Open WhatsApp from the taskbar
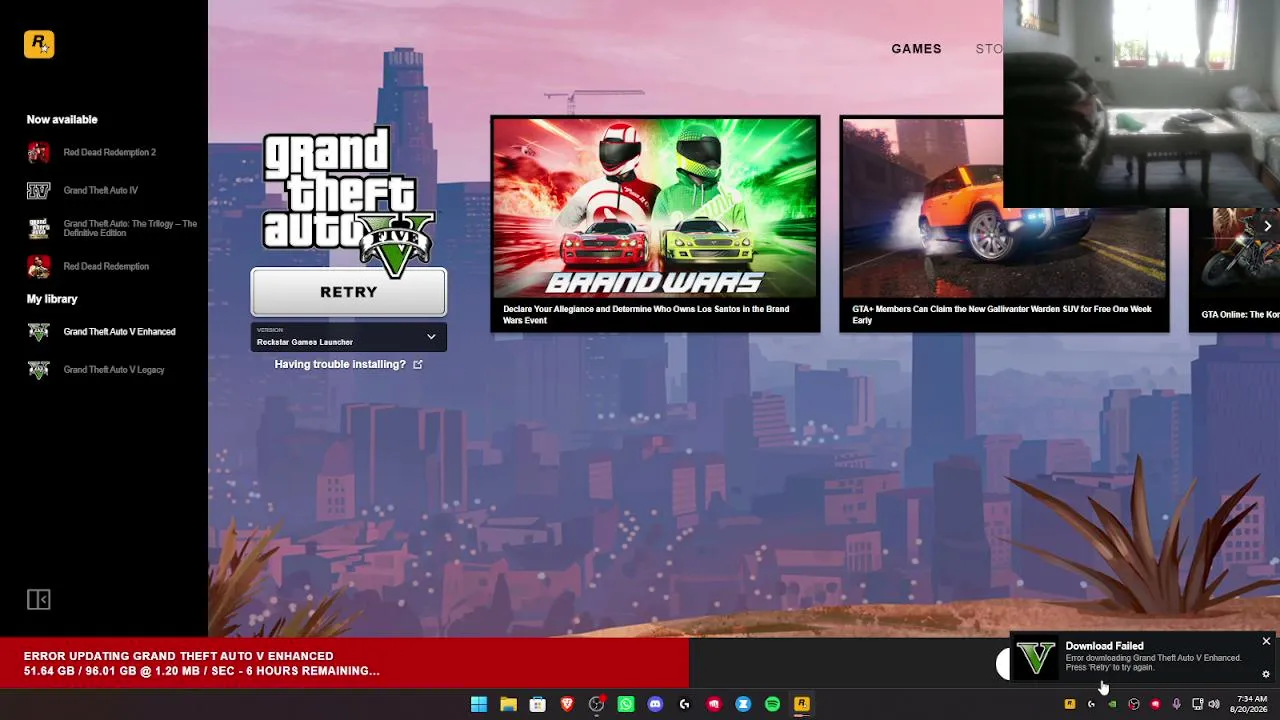 point(626,704)
